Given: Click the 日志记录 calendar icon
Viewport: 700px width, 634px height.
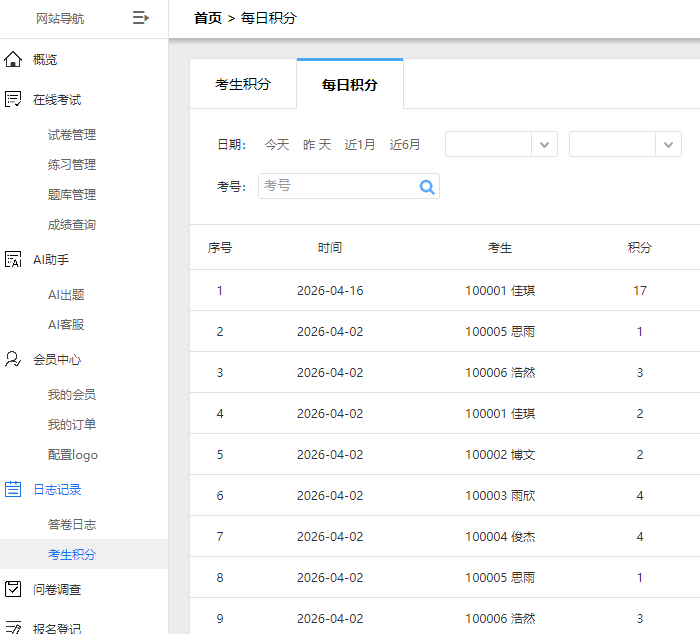Looking at the screenshot, I should [13, 489].
